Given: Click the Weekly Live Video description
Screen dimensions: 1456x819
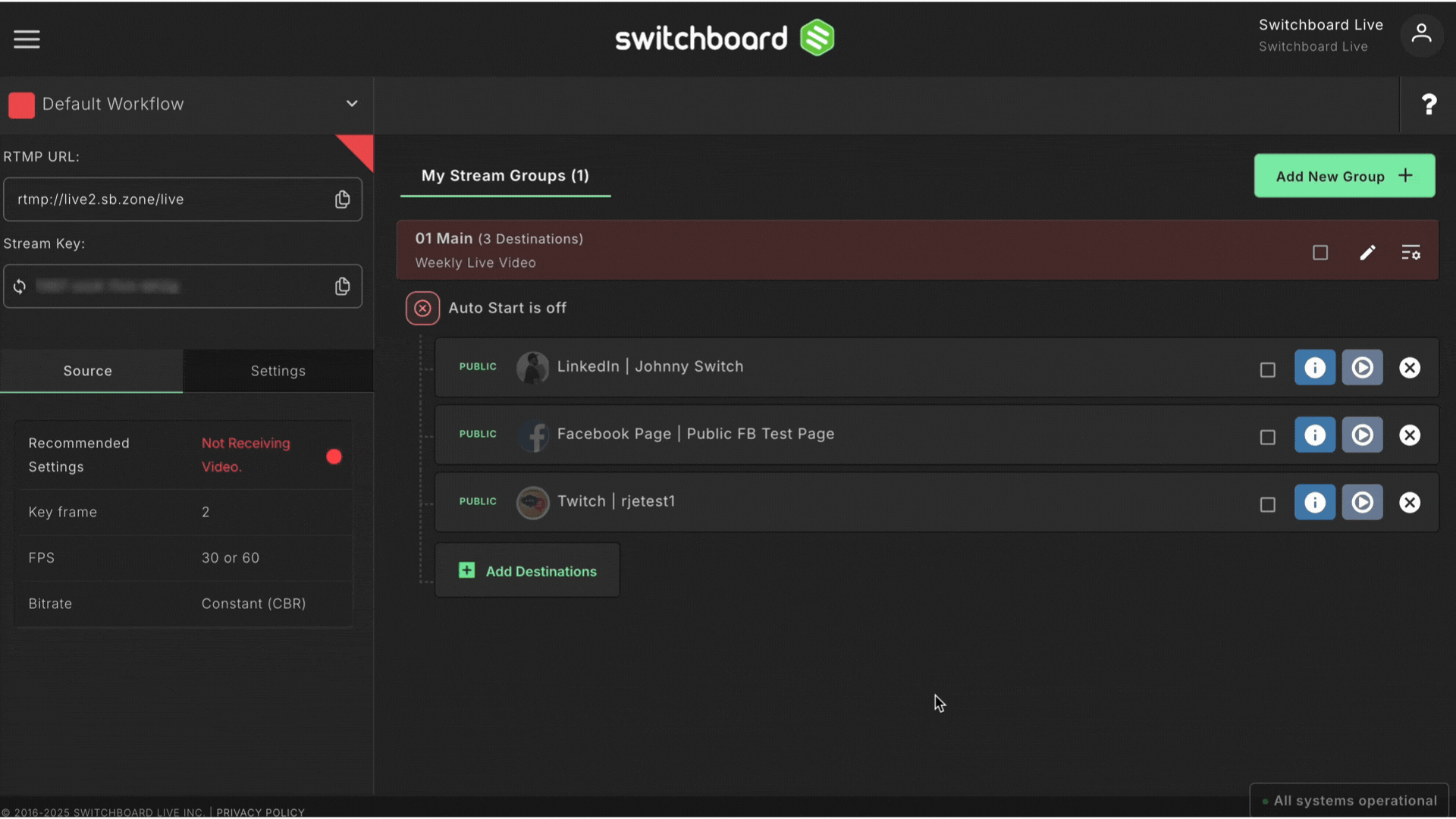Looking at the screenshot, I should (x=475, y=263).
